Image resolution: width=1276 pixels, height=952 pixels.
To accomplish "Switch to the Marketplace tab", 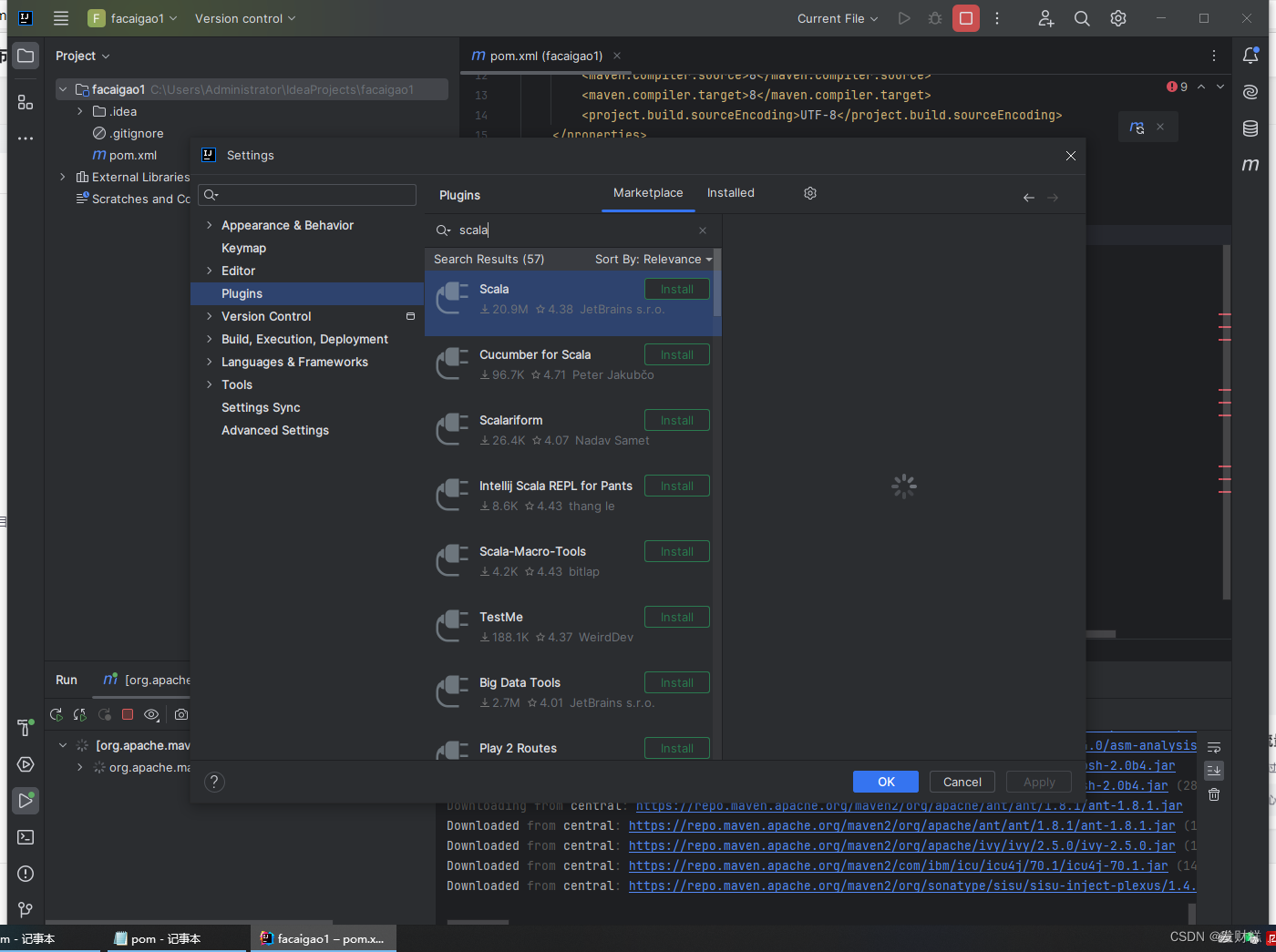I will pos(648,193).
